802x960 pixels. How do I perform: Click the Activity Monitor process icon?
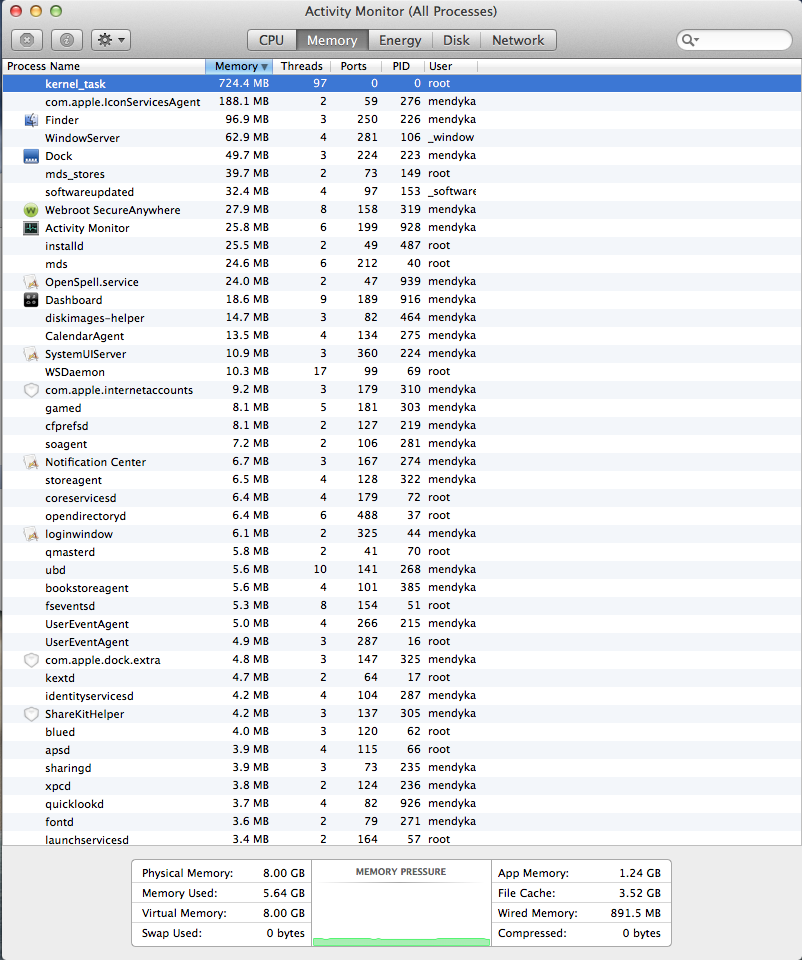[31, 228]
